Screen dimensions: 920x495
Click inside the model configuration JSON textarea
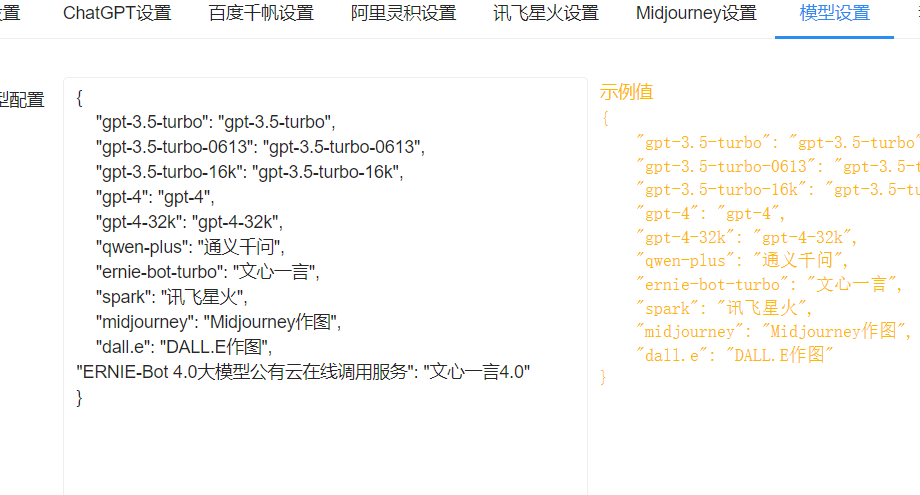pos(325,286)
